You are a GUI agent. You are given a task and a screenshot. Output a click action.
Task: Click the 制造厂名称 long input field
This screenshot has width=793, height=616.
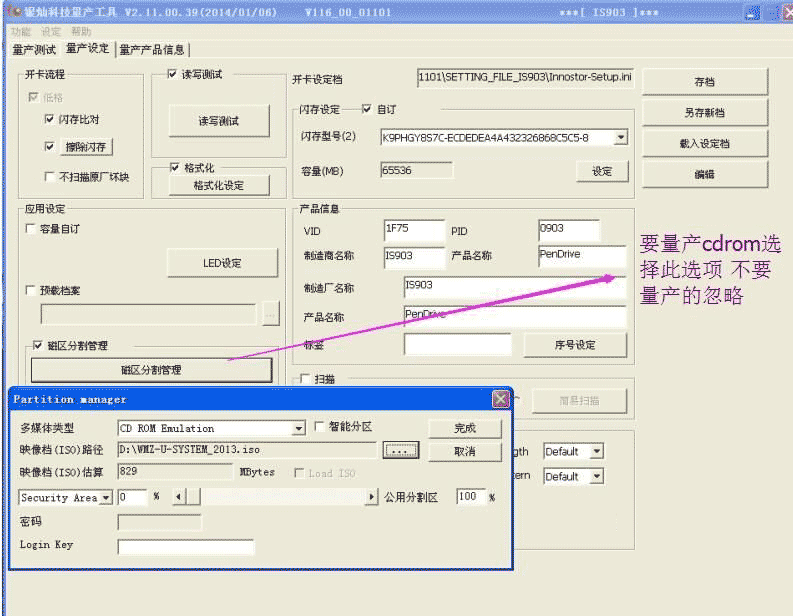515,288
